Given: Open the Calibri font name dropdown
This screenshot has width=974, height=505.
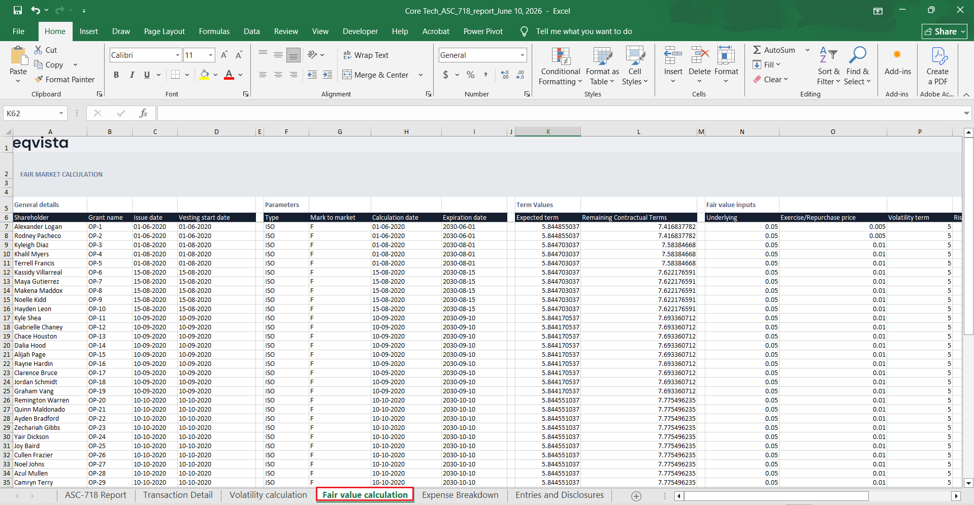Looking at the screenshot, I should click(177, 55).
